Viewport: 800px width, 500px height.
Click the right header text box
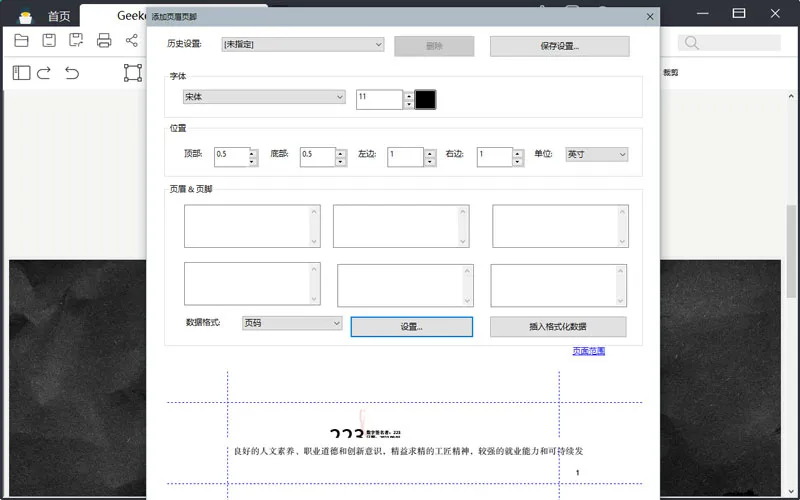click(x=560, y=226)
